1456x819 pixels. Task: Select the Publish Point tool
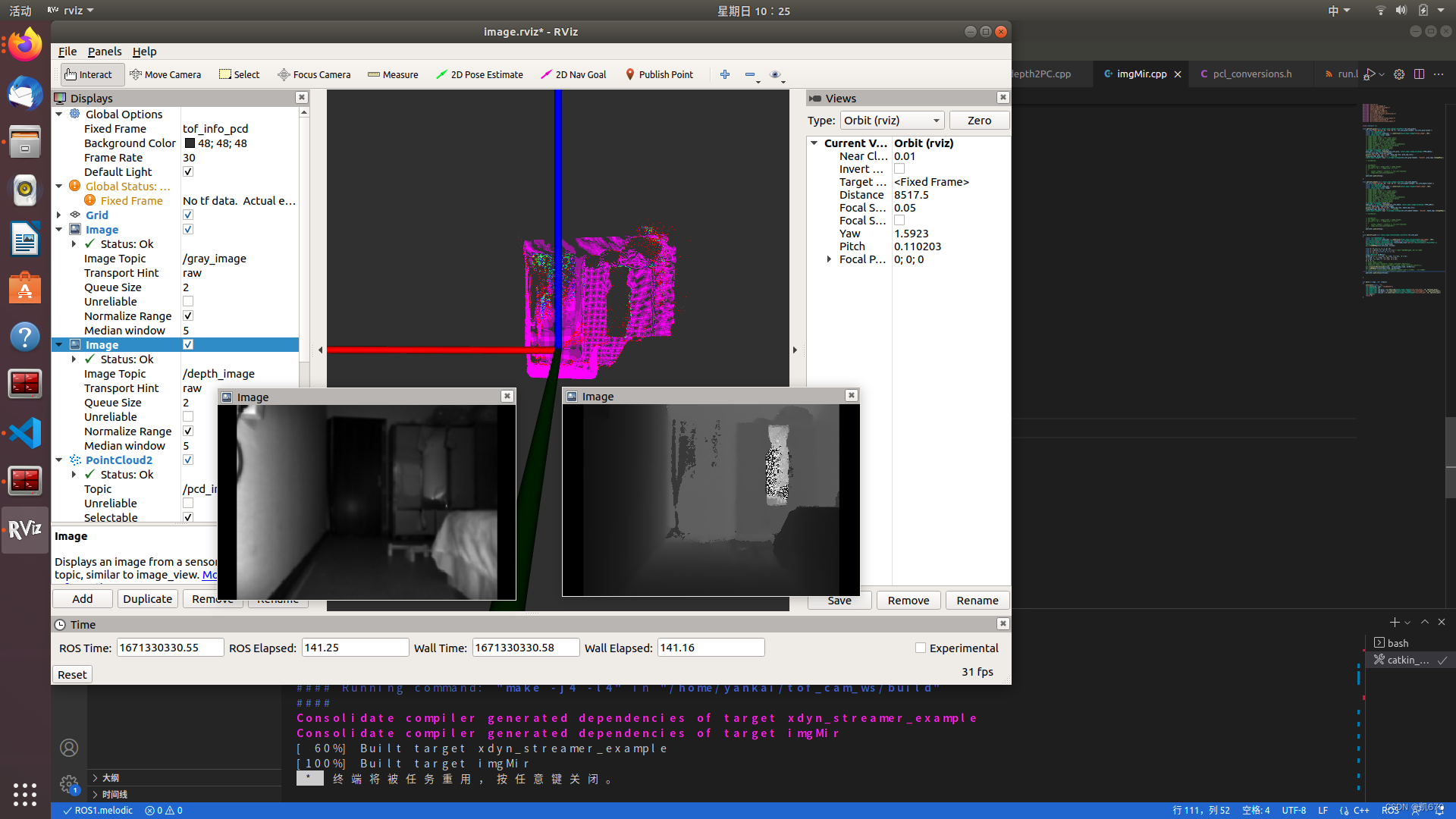tap(659, 74)
